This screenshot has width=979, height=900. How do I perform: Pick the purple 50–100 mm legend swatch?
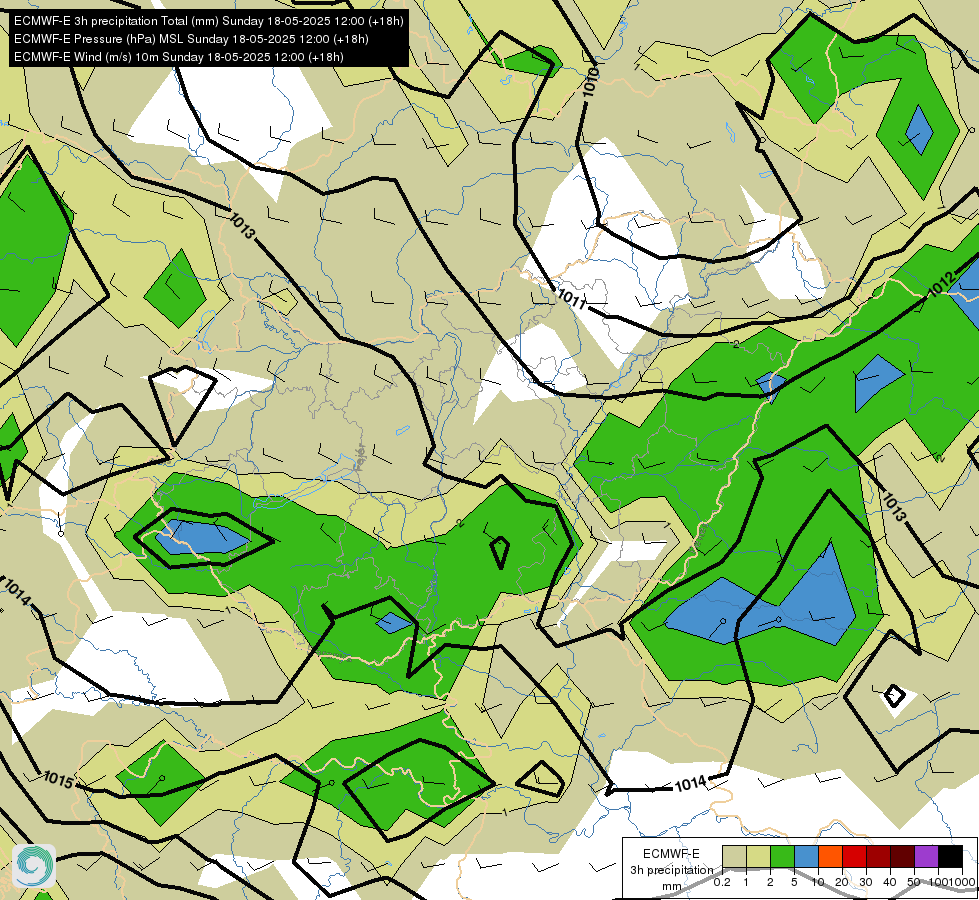click(927, 857)
